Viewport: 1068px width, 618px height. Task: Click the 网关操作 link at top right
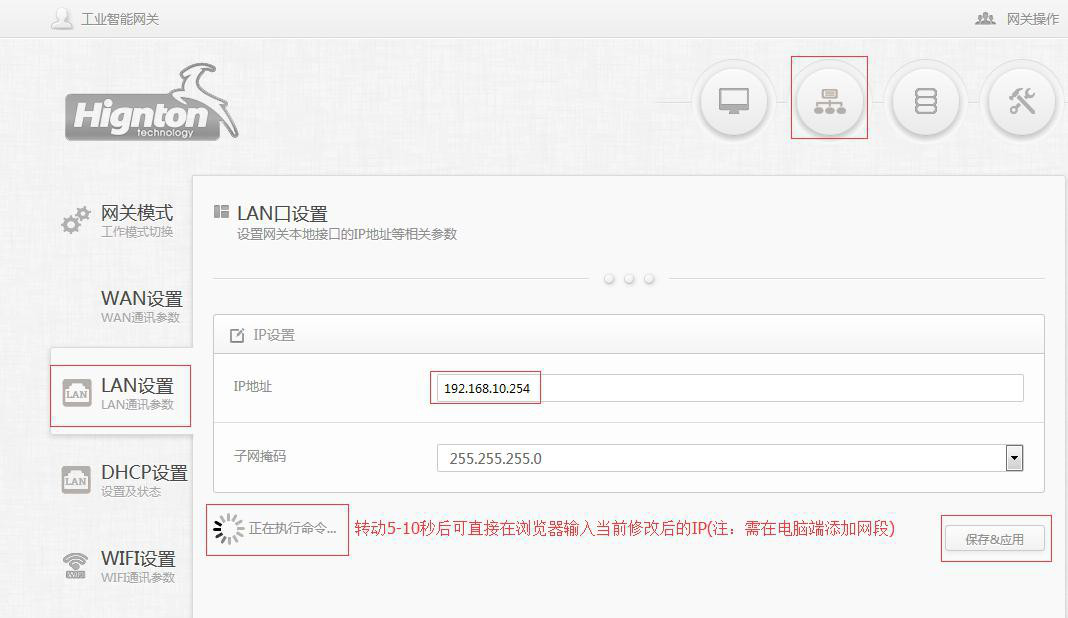click(x=1032, y=19)
